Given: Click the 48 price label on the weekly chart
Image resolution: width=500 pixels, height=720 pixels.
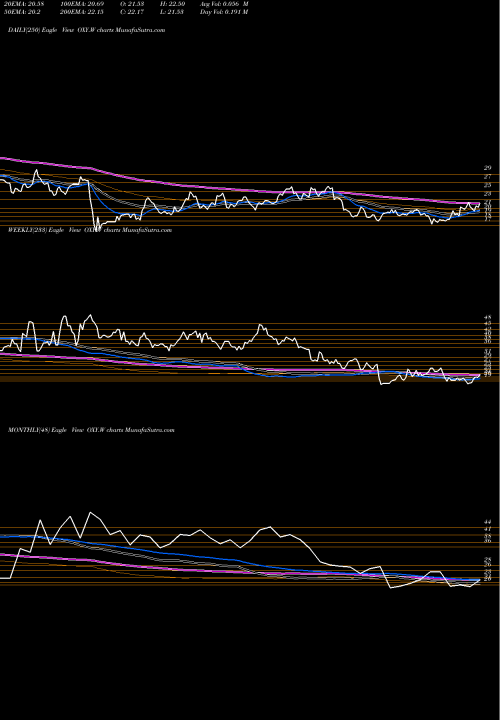Looking at the screenshot, I should [487, 317].
